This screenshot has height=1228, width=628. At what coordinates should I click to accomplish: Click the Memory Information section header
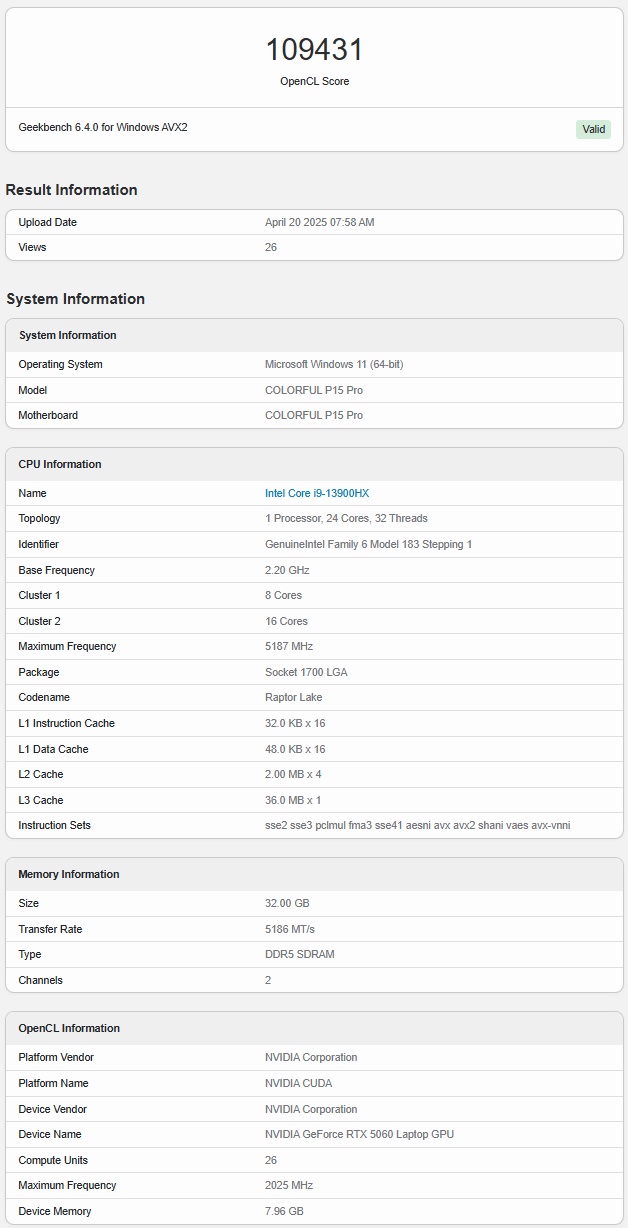click(69, 874)
